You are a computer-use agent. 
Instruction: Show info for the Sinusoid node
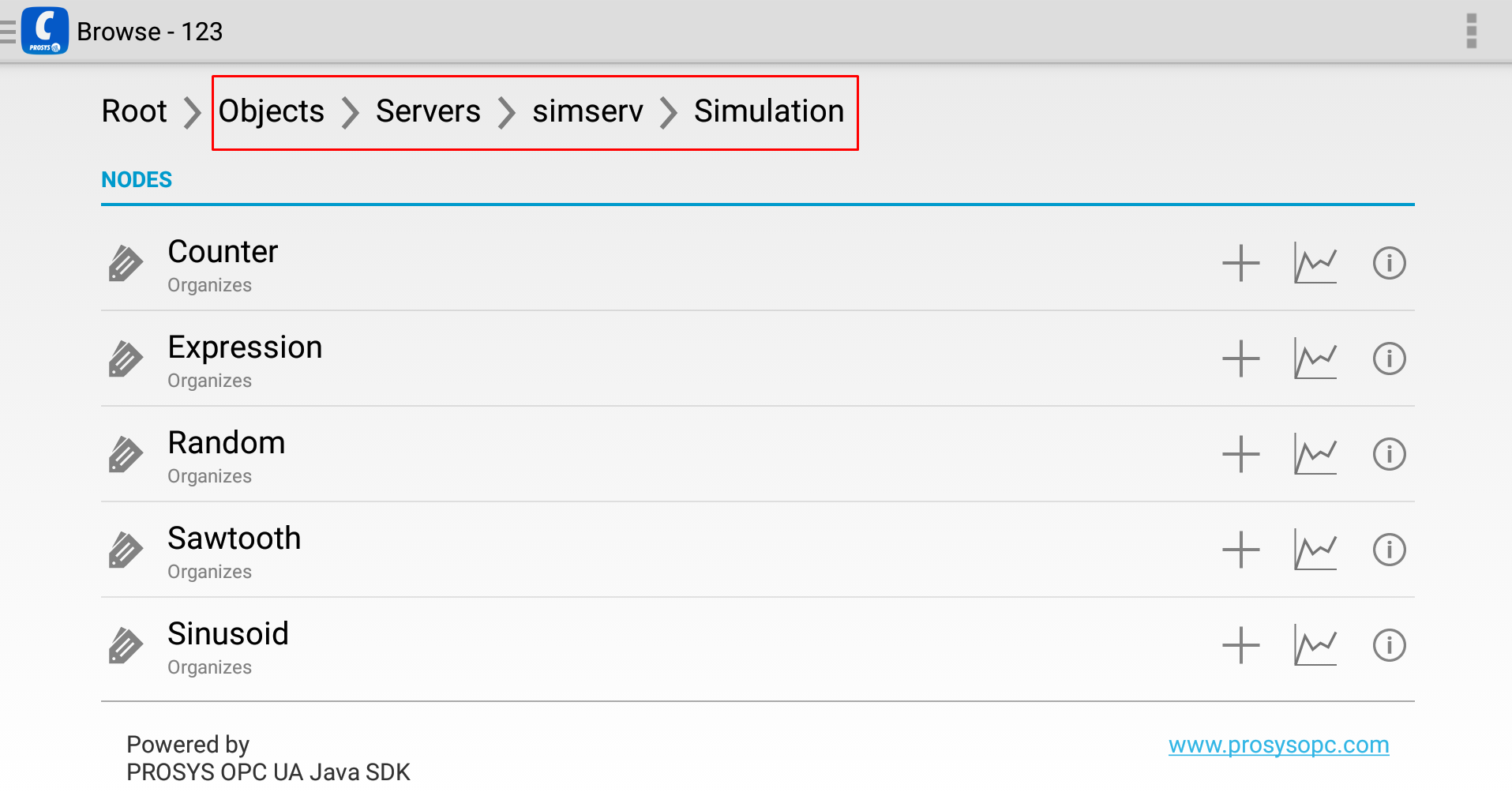tap(1389, 645)
